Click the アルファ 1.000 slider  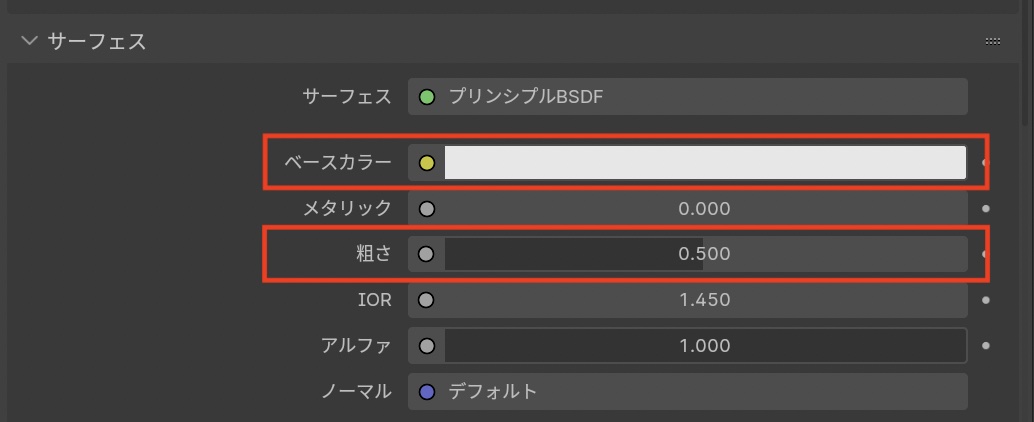(x=705, y=346)
